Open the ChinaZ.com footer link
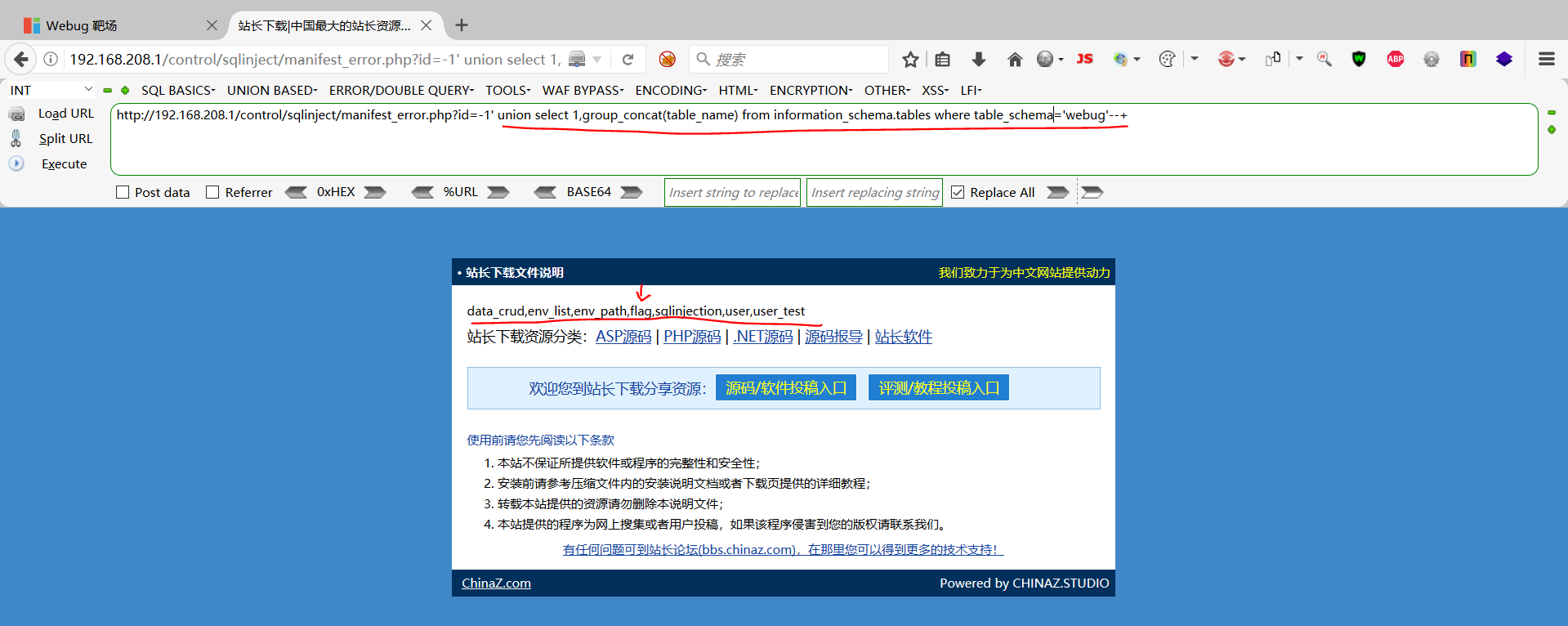This screenshot has height=626, width=1568. 496,583
